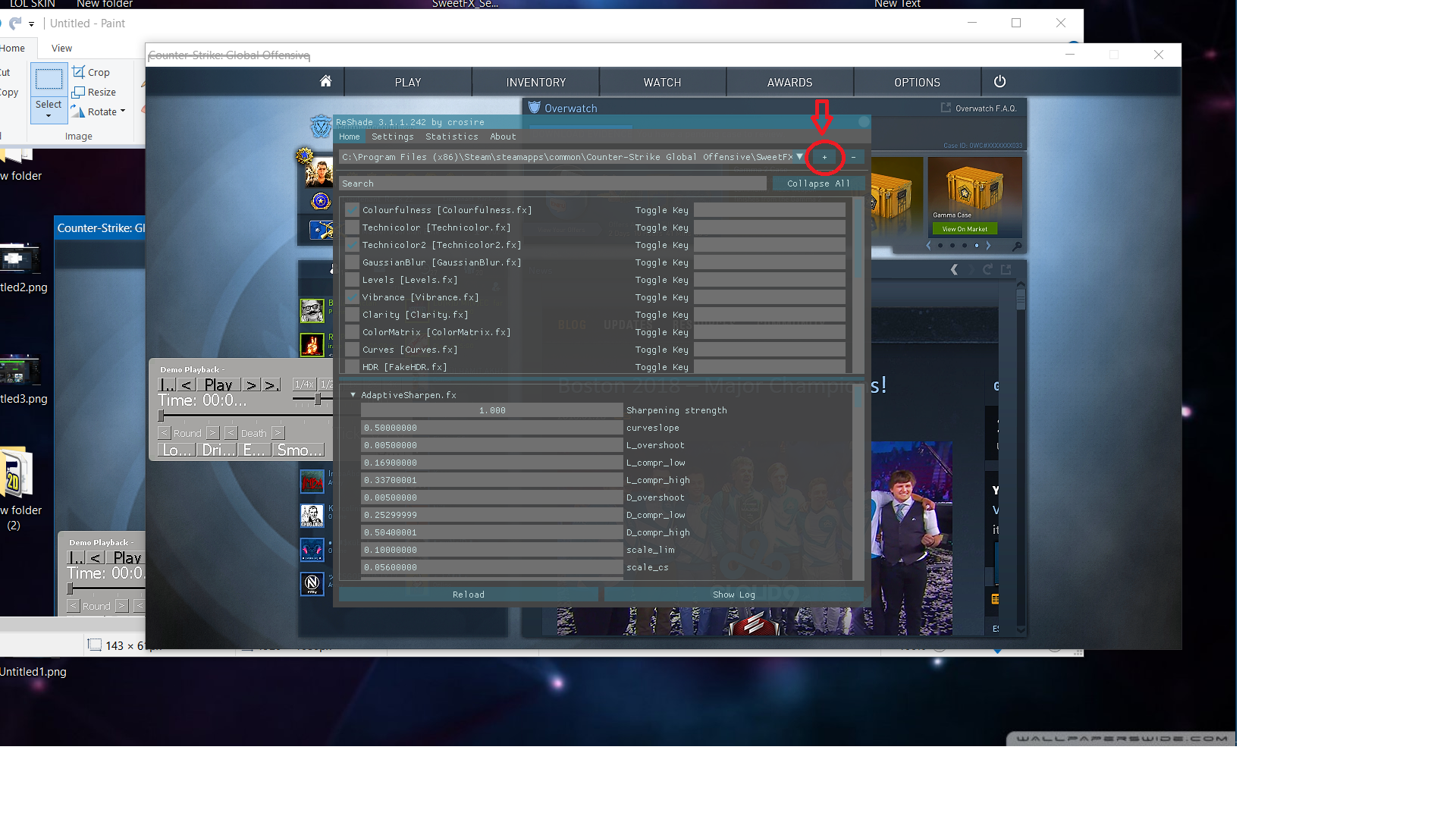Open the INVENTORY menu in CS:GO
1456x819 pixels.
click(x=535, y=82)
